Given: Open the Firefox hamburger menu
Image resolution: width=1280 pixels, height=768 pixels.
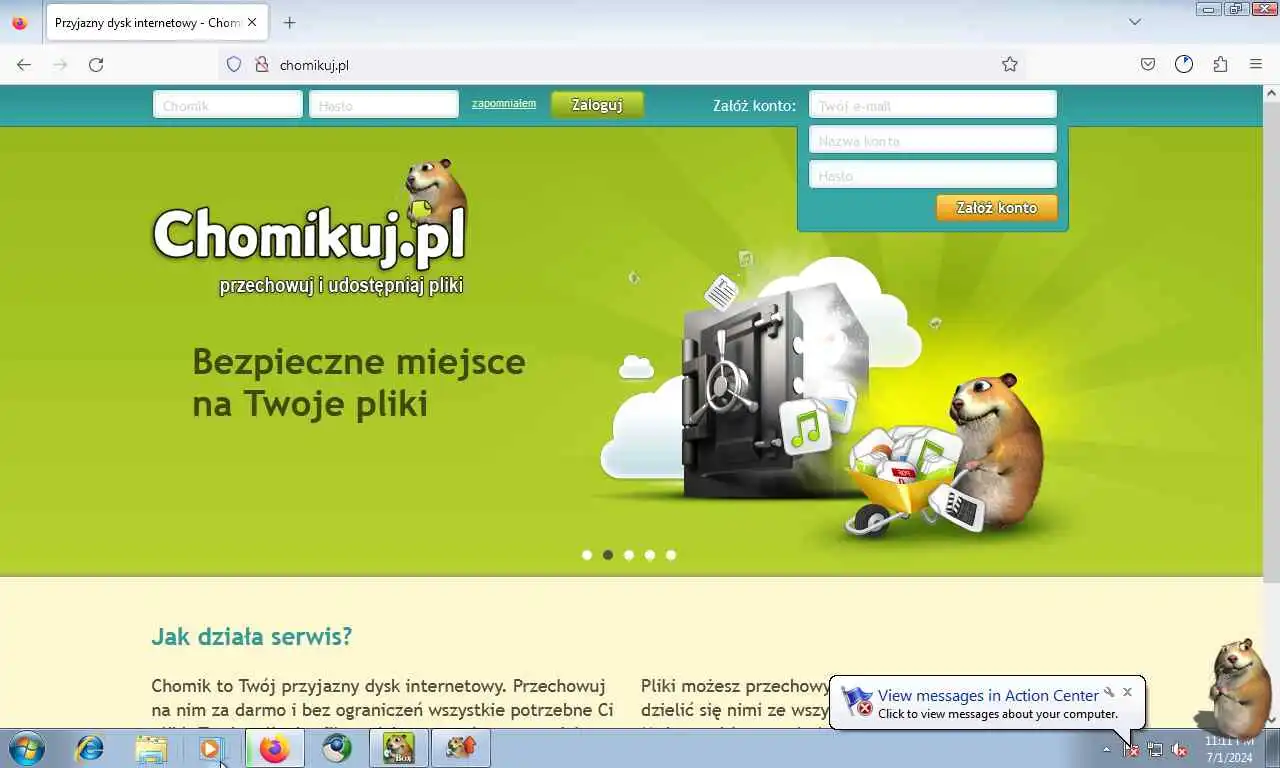Looking at the screenshot, I should coord(1256,65).
